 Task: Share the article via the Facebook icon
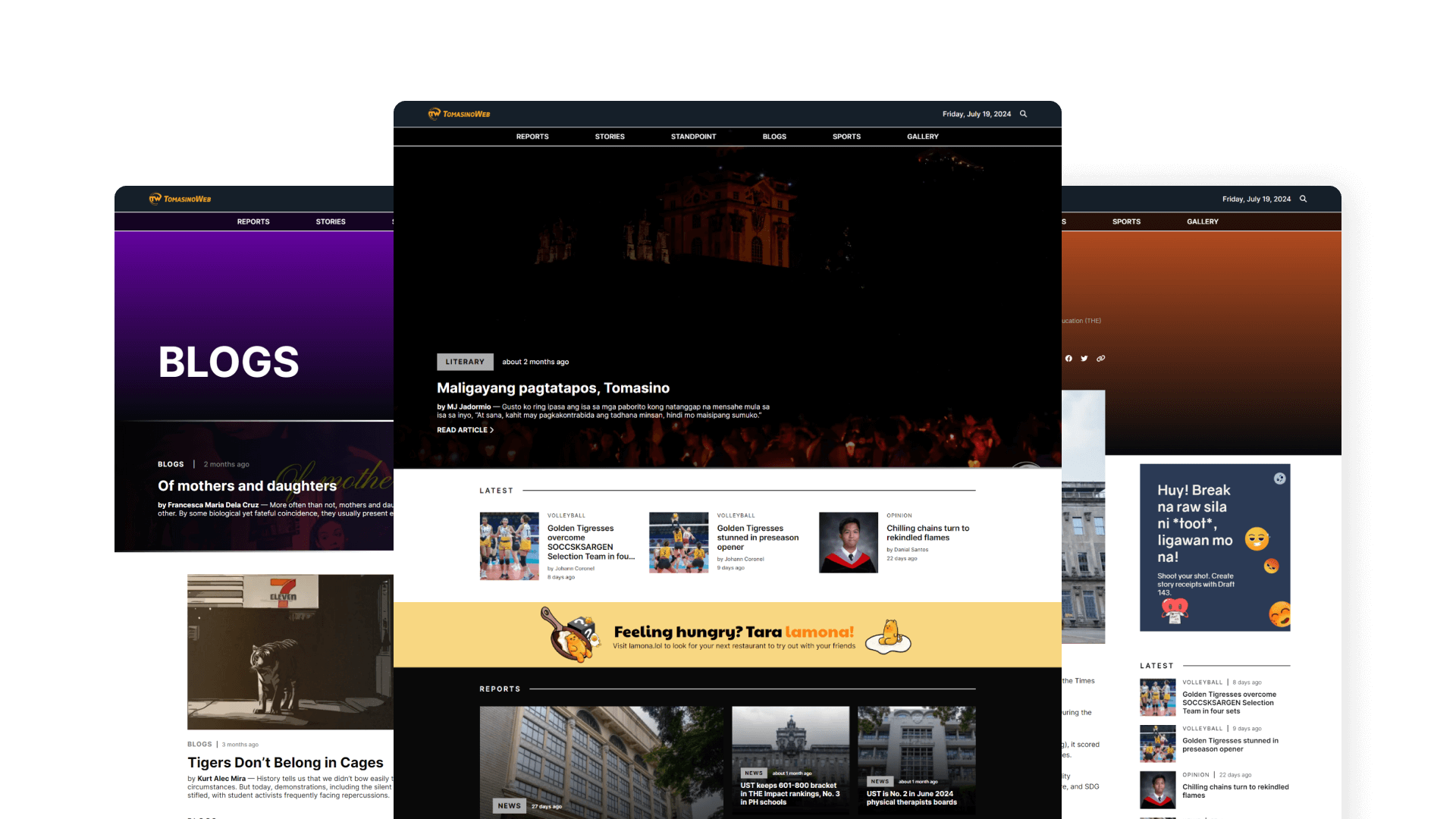point(1068,359)
